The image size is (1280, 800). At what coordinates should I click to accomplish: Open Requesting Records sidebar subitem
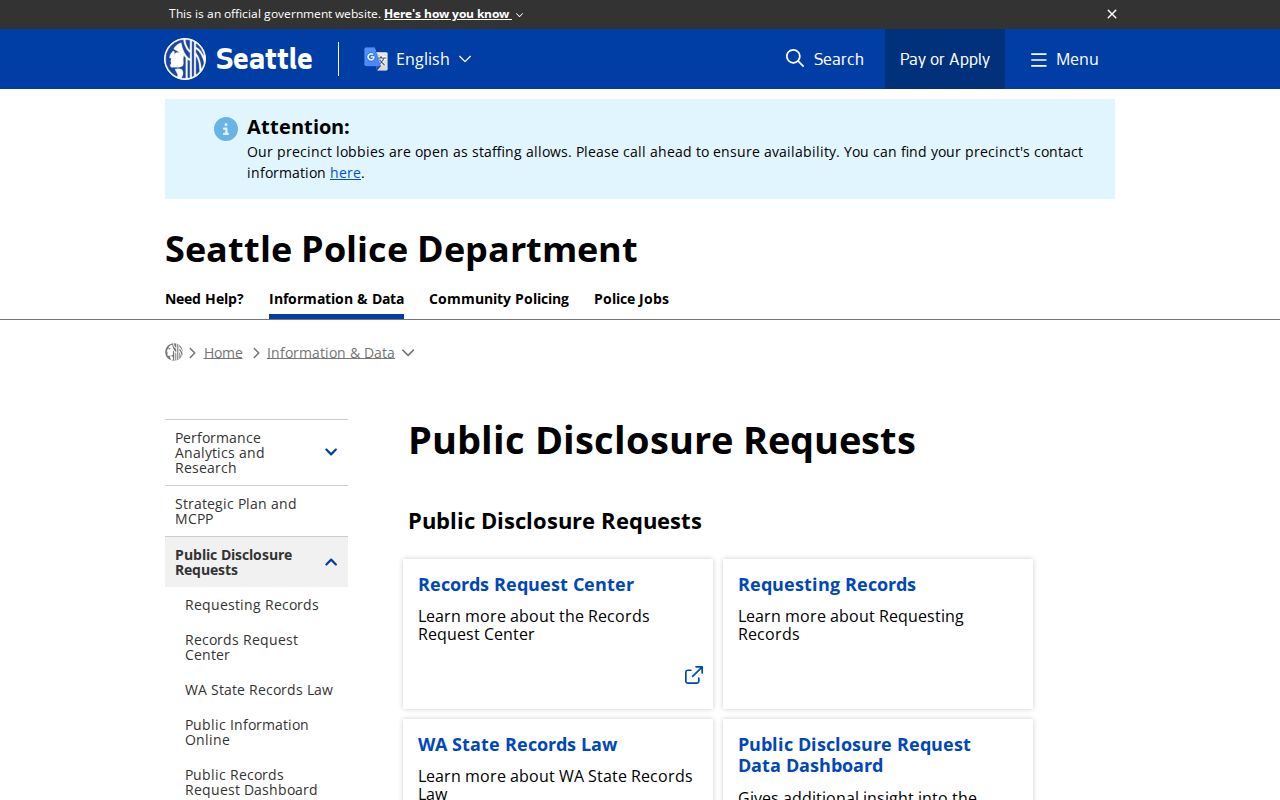click(x=252, y=605)
